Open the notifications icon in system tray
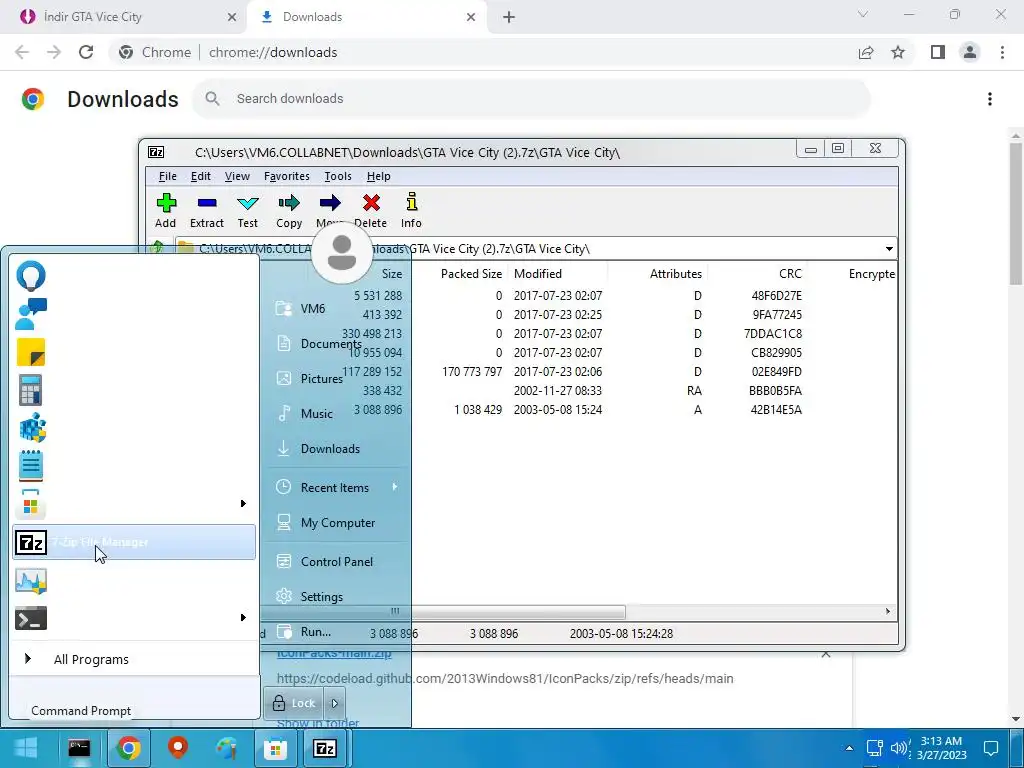The image size is (1024, 768). point(991,748)
